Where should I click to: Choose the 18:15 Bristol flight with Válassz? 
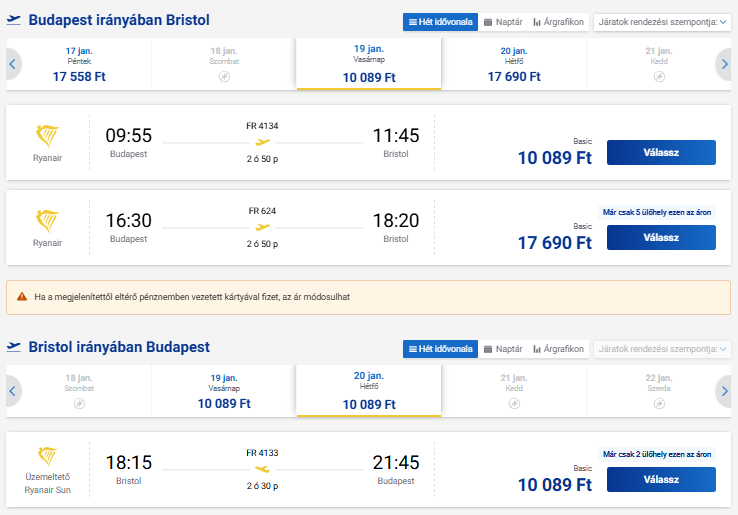(x=661, y=480)
